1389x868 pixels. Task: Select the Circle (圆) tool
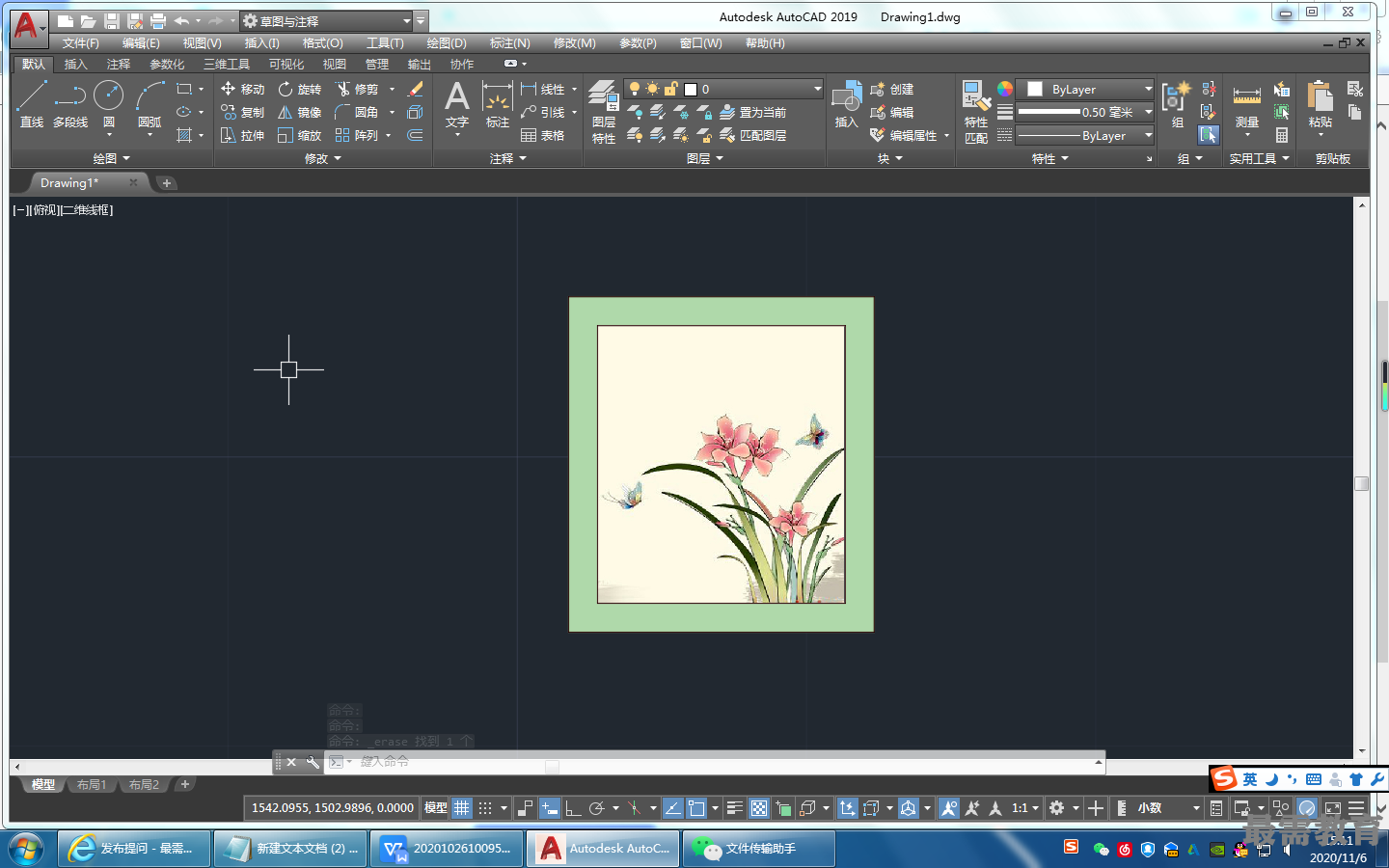(109, 104)
